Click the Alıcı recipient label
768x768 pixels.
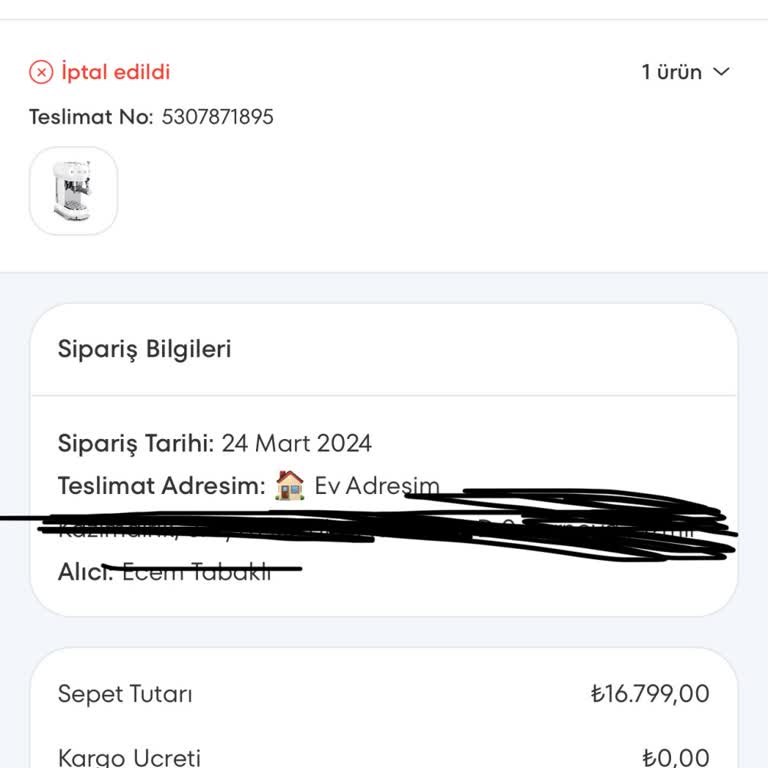[x=85, y=573]
